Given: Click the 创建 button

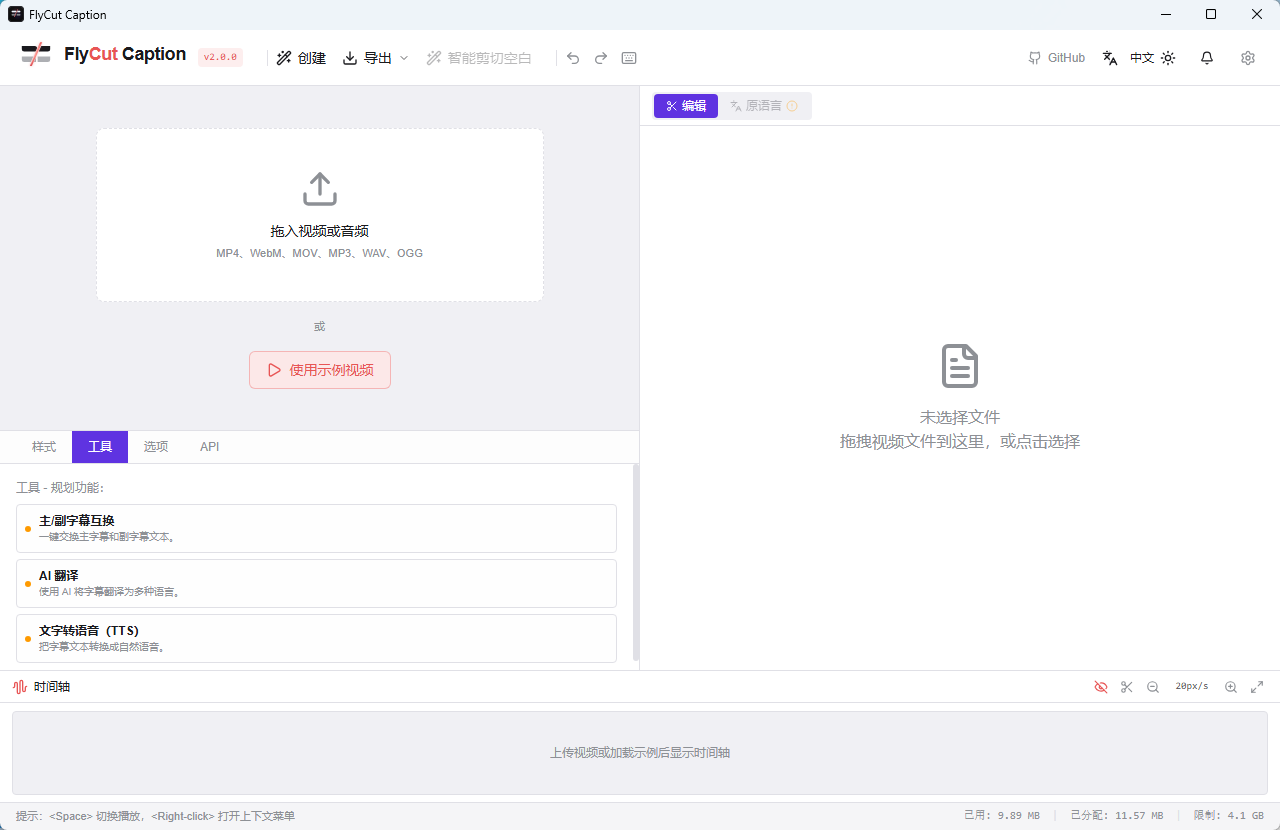Looking at the screenshot, I should click(x=301, y=58).
